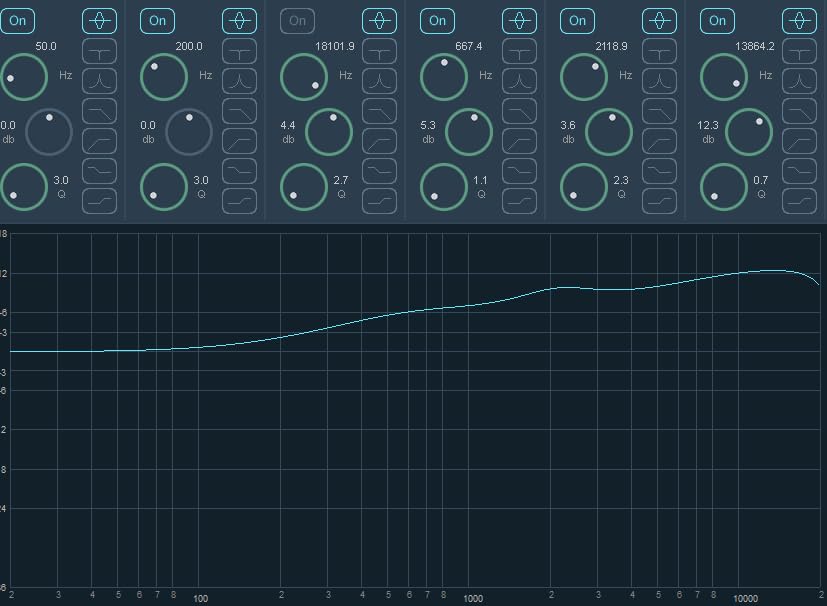The width and height of the screenshot is (827, 606).
Task: Click the 3.6 db gain value text
Action: tap(568, 126)
